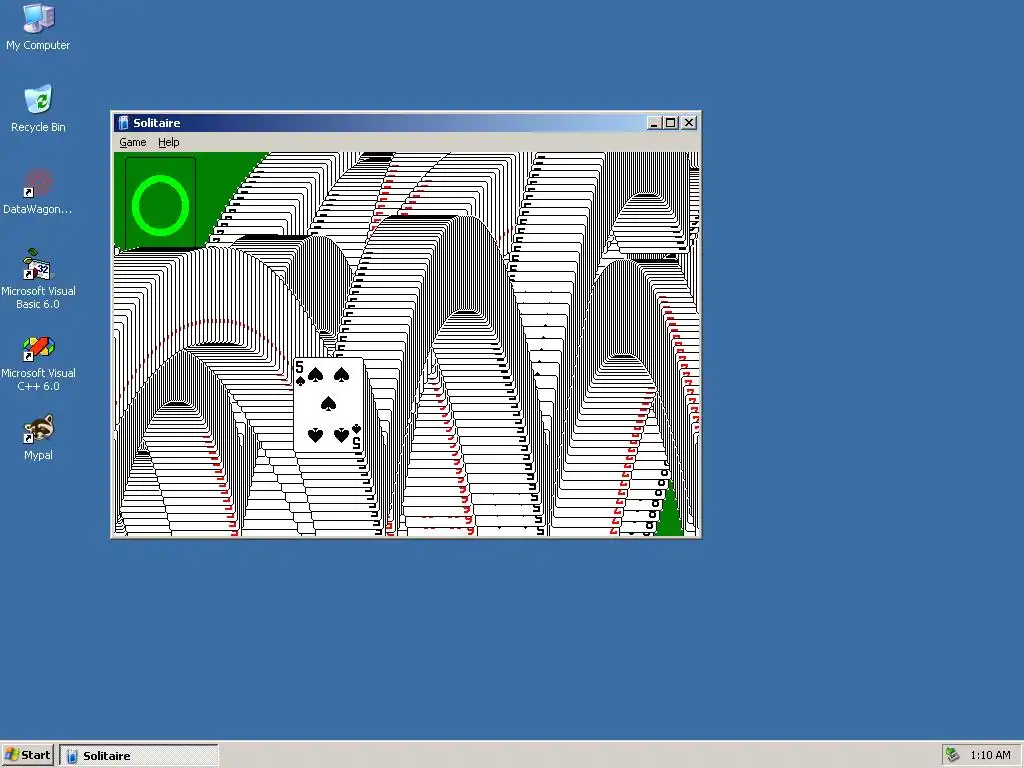Select the Recycle Bin icon
1024x768 pixels.
pyautogui.click(x=38, y=109)
